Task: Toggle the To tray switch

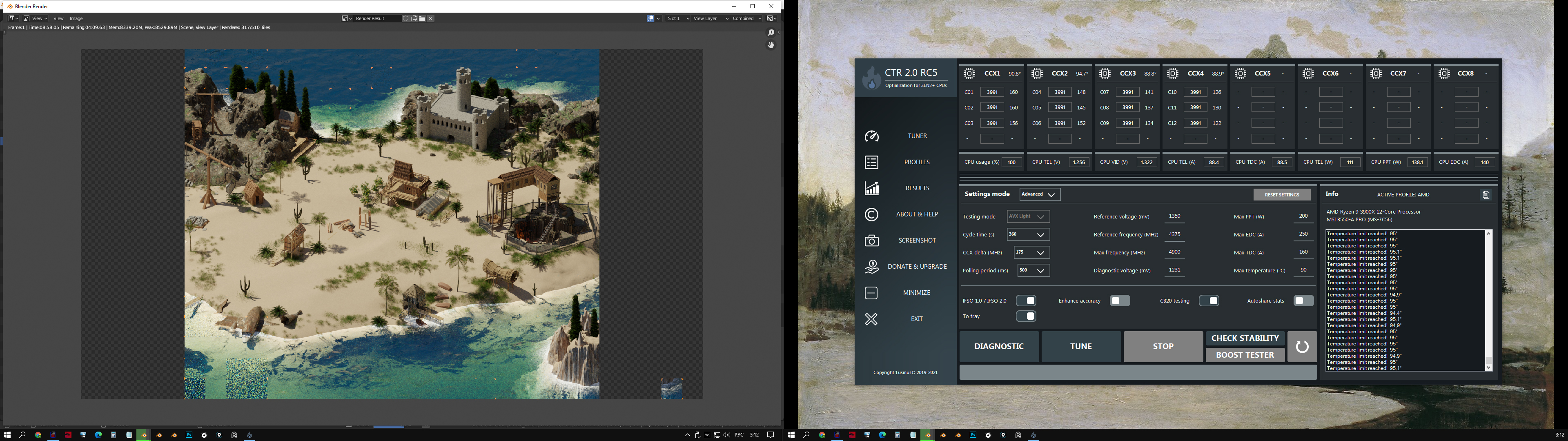Action: tap(1026, 316)
